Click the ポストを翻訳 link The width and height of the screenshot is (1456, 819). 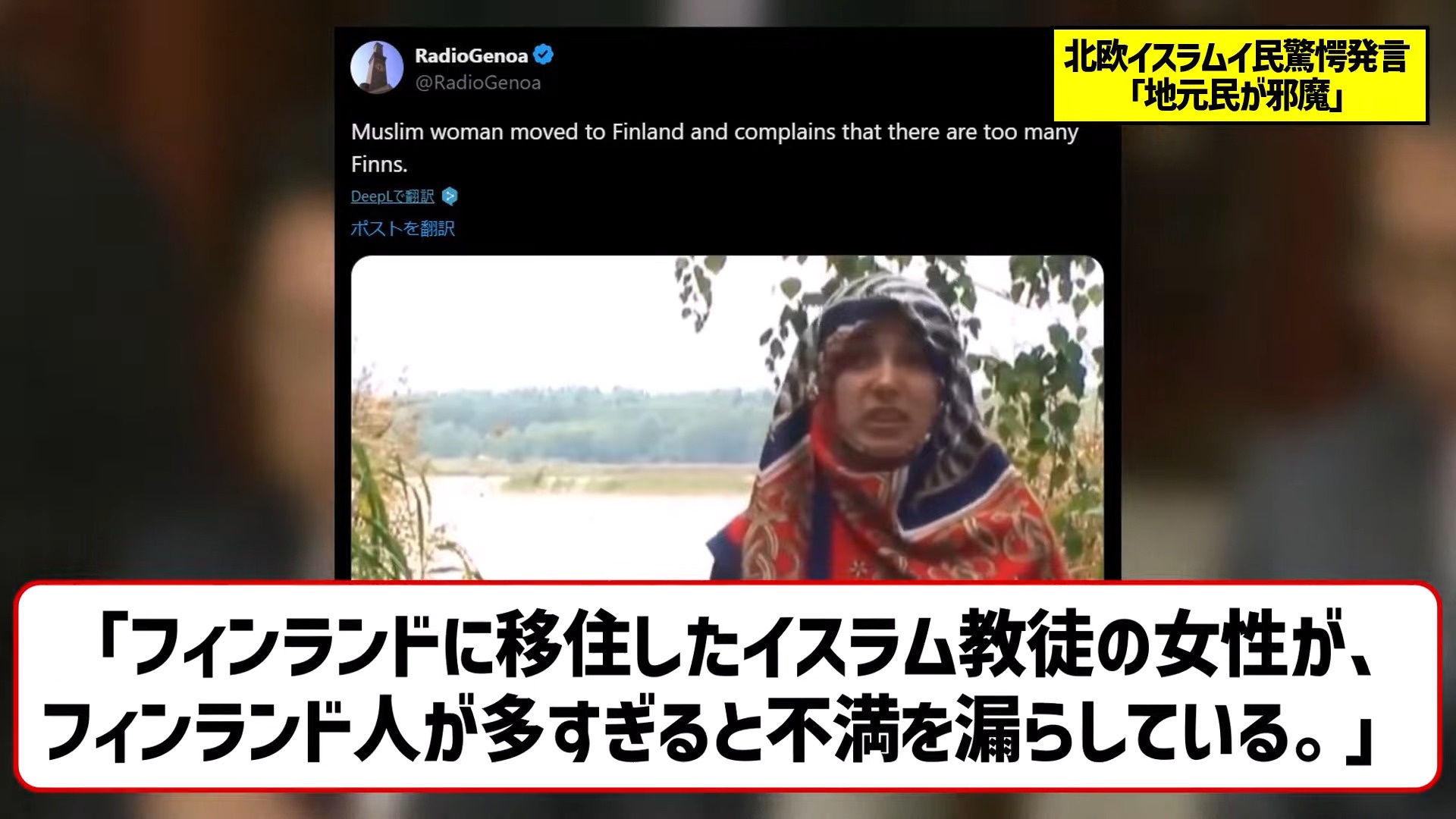[403, 228]
